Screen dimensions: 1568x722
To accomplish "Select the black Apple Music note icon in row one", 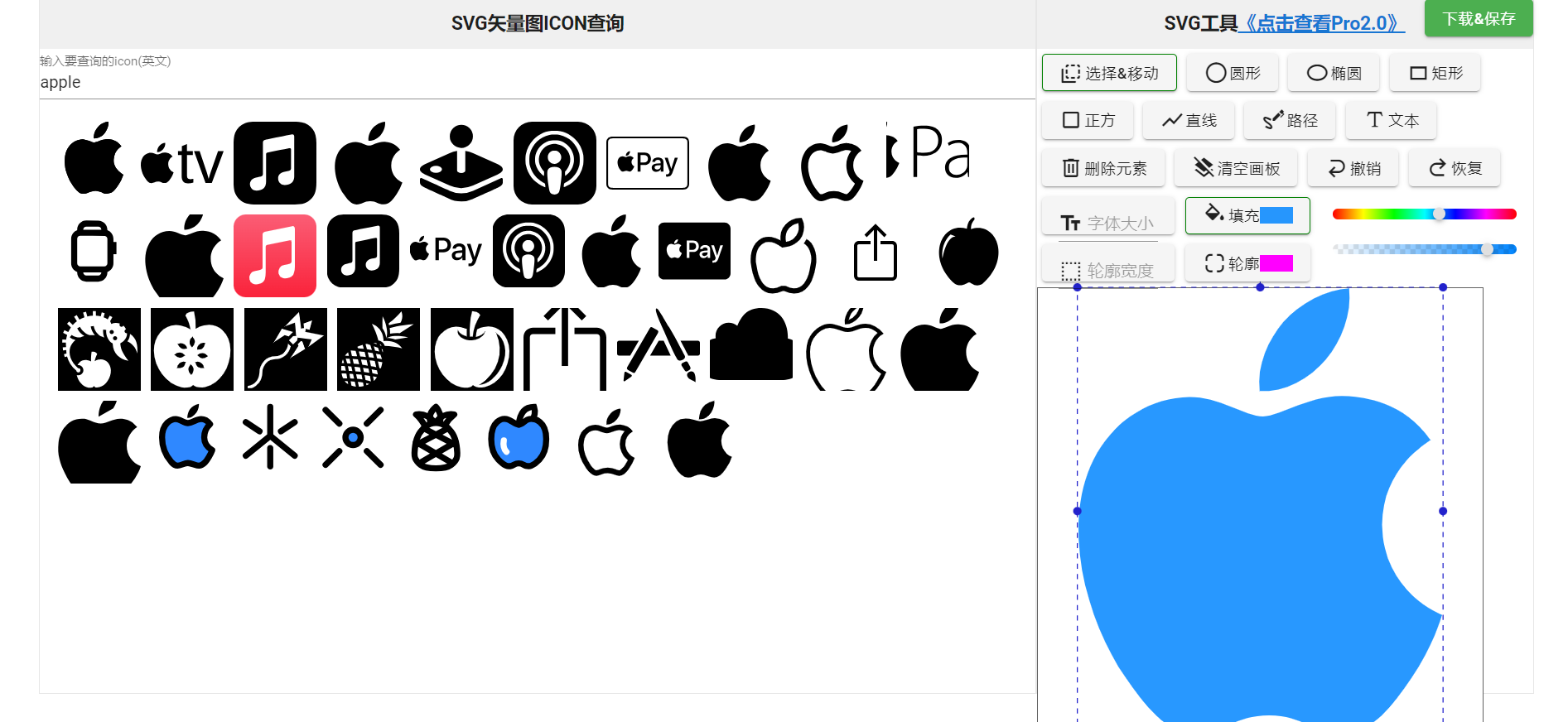I will (x=275, y=163).
